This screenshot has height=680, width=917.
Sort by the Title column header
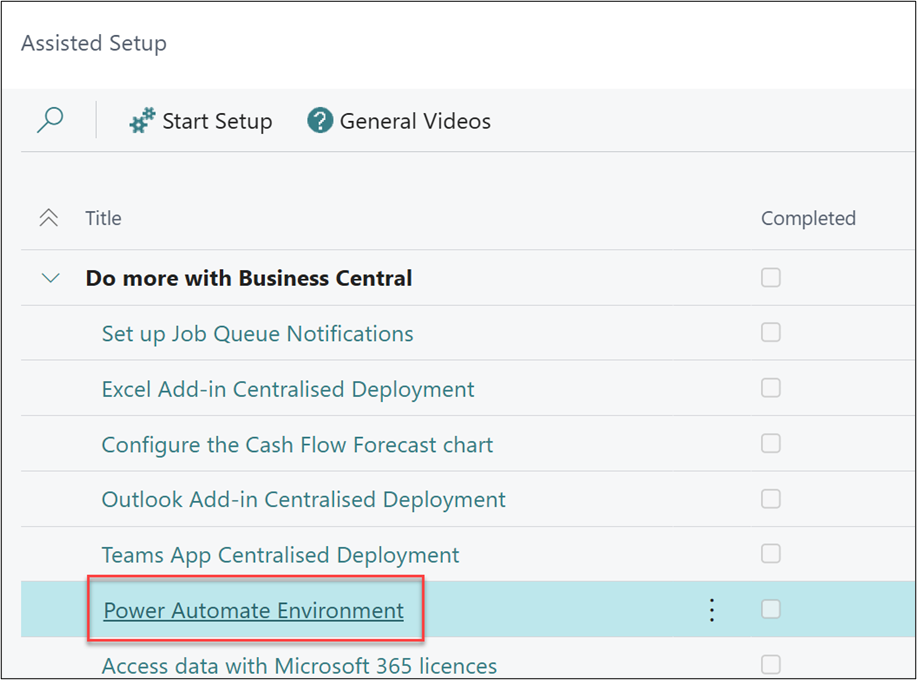103,218
